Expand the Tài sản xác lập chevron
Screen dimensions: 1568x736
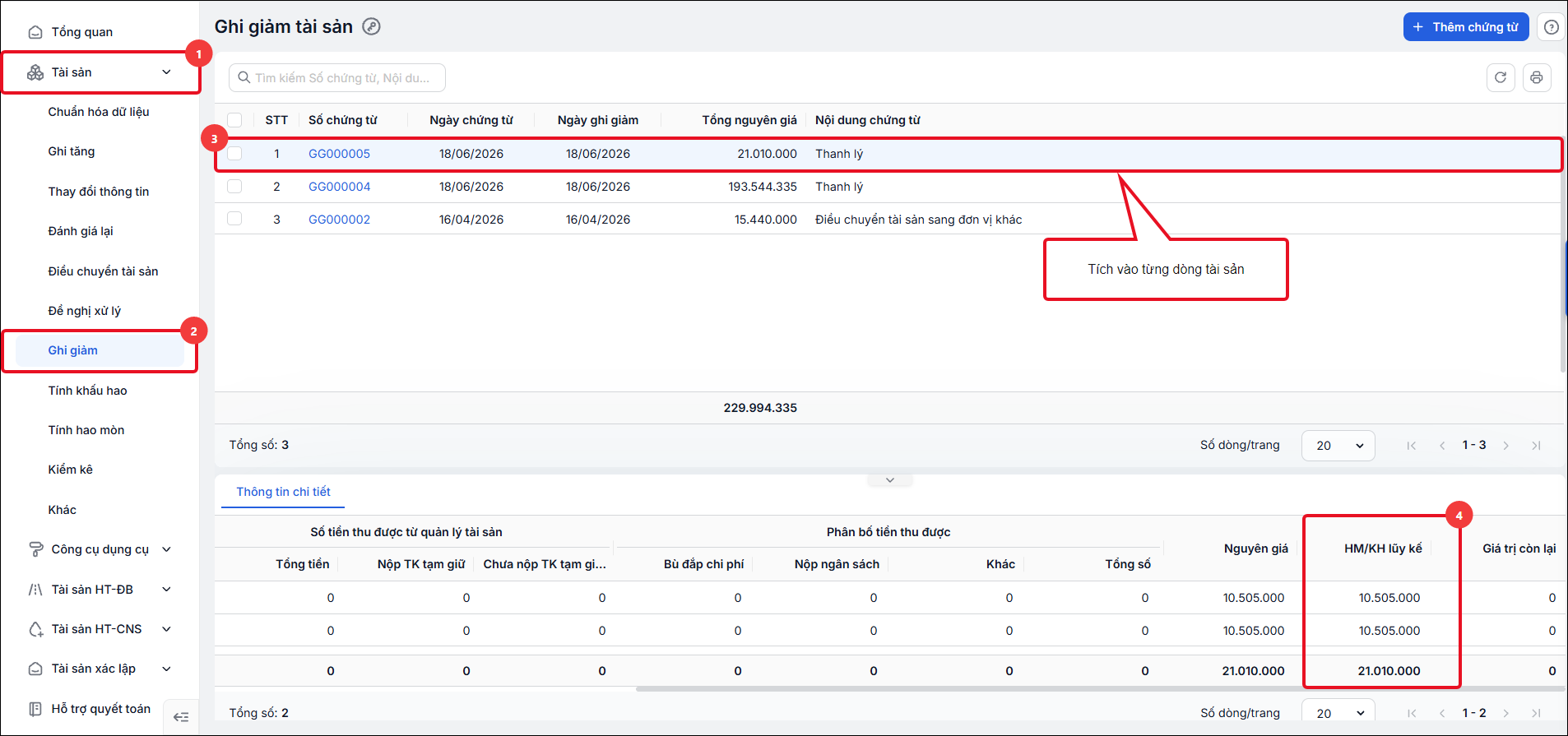click(x=166, y=669)
